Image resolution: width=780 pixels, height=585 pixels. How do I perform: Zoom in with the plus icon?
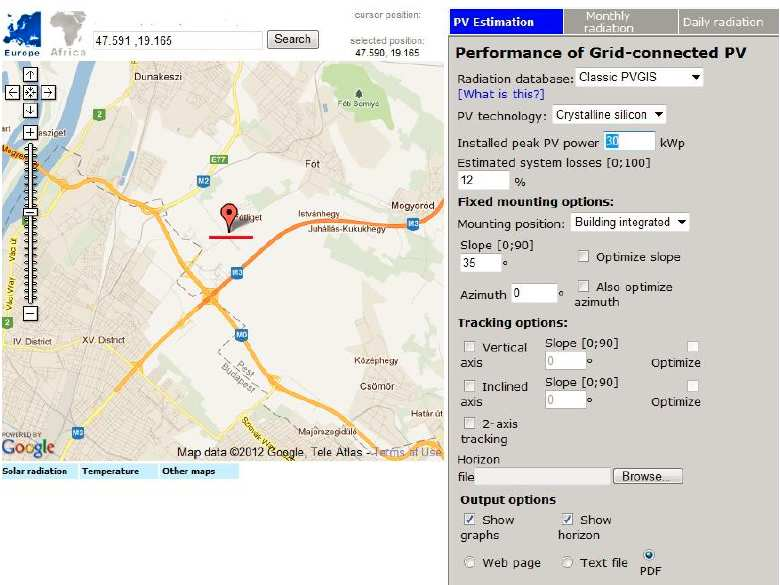click(x=30, y=132)
